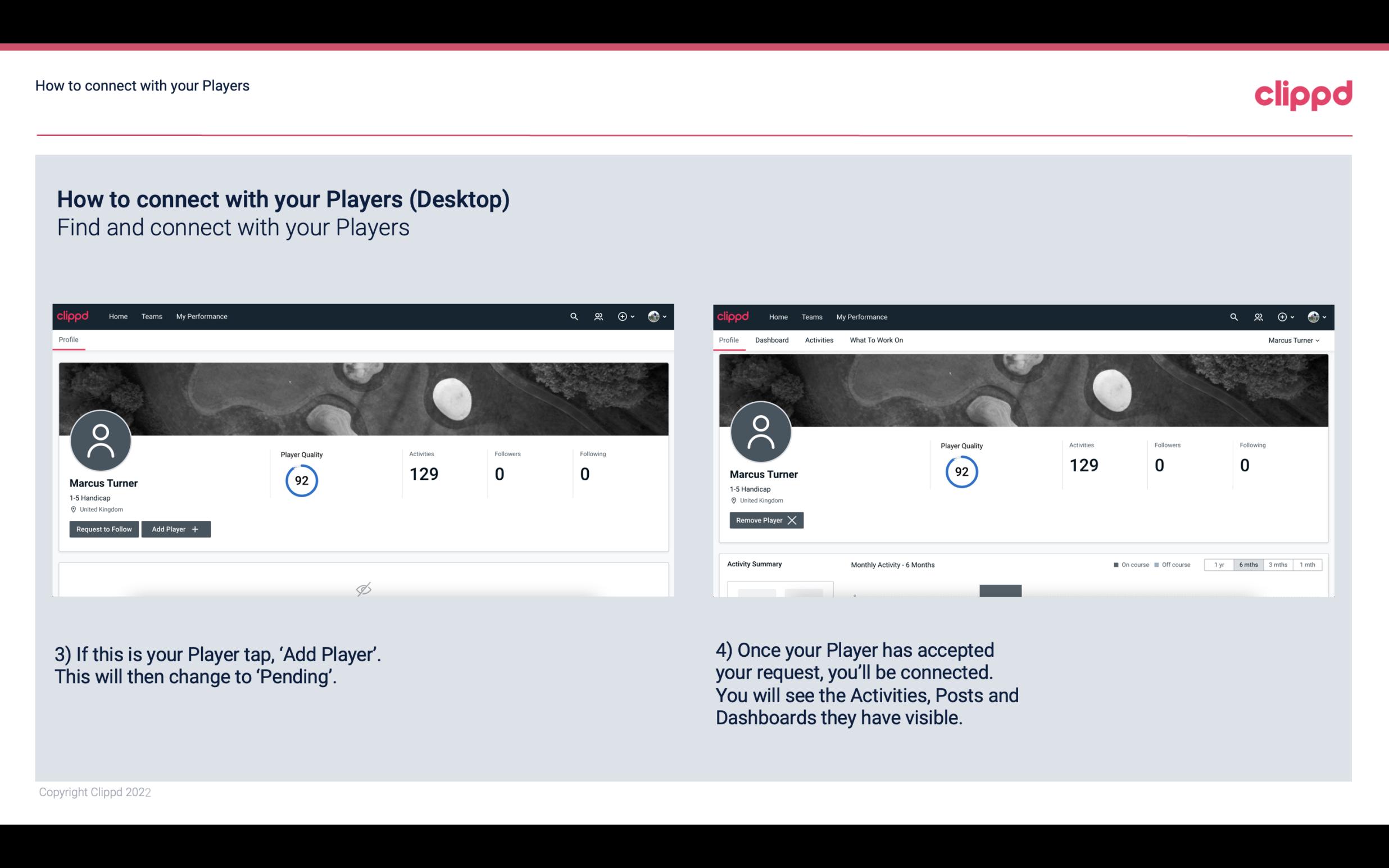Click the Add Player button
This screenshot has height=868, width=1389.
pos(176,528)
